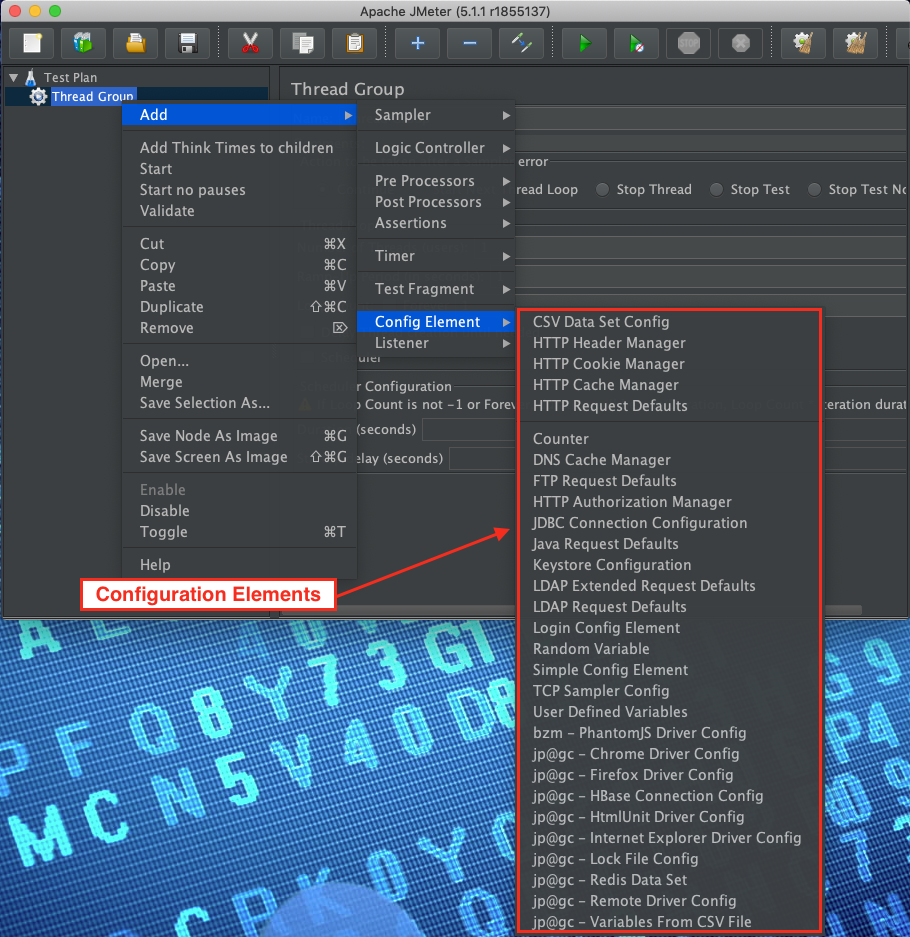910x937 pixels.
Task: Select Config Element in Add submenu
Action: point(437,321)
